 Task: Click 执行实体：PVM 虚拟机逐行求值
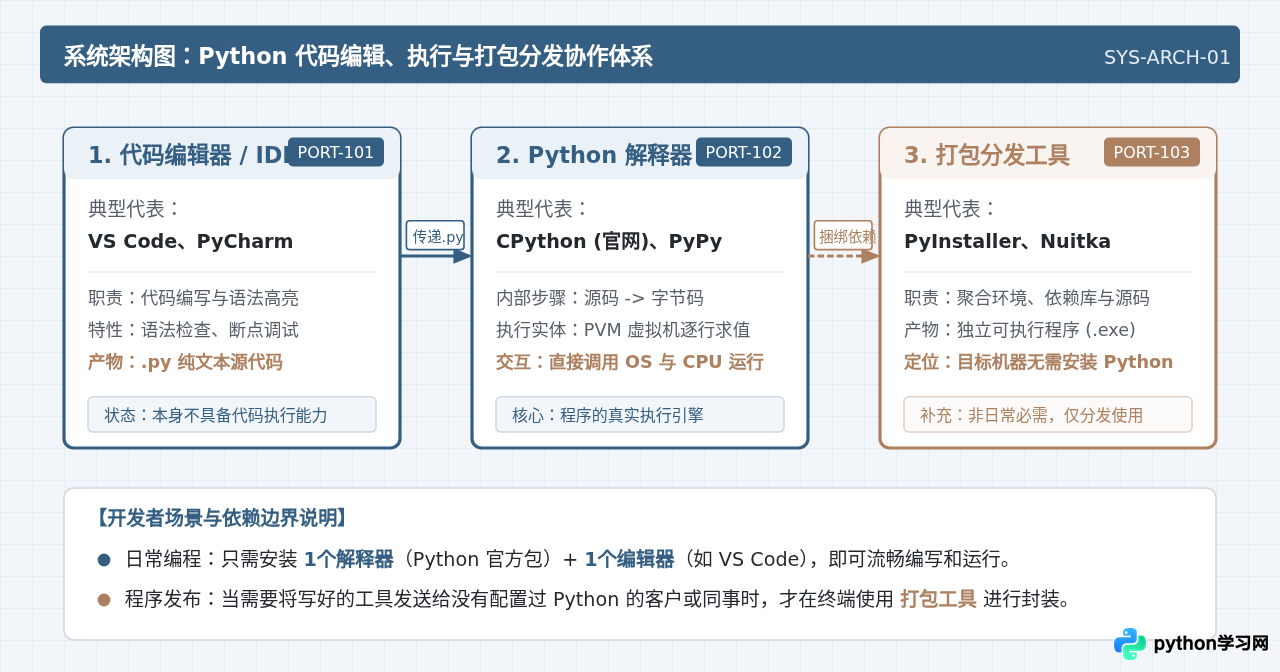(623, 330)
